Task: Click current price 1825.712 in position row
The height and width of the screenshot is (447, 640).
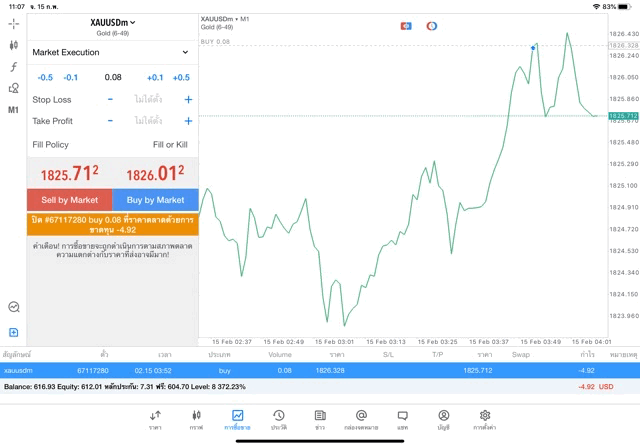Action: coord(478,371)
